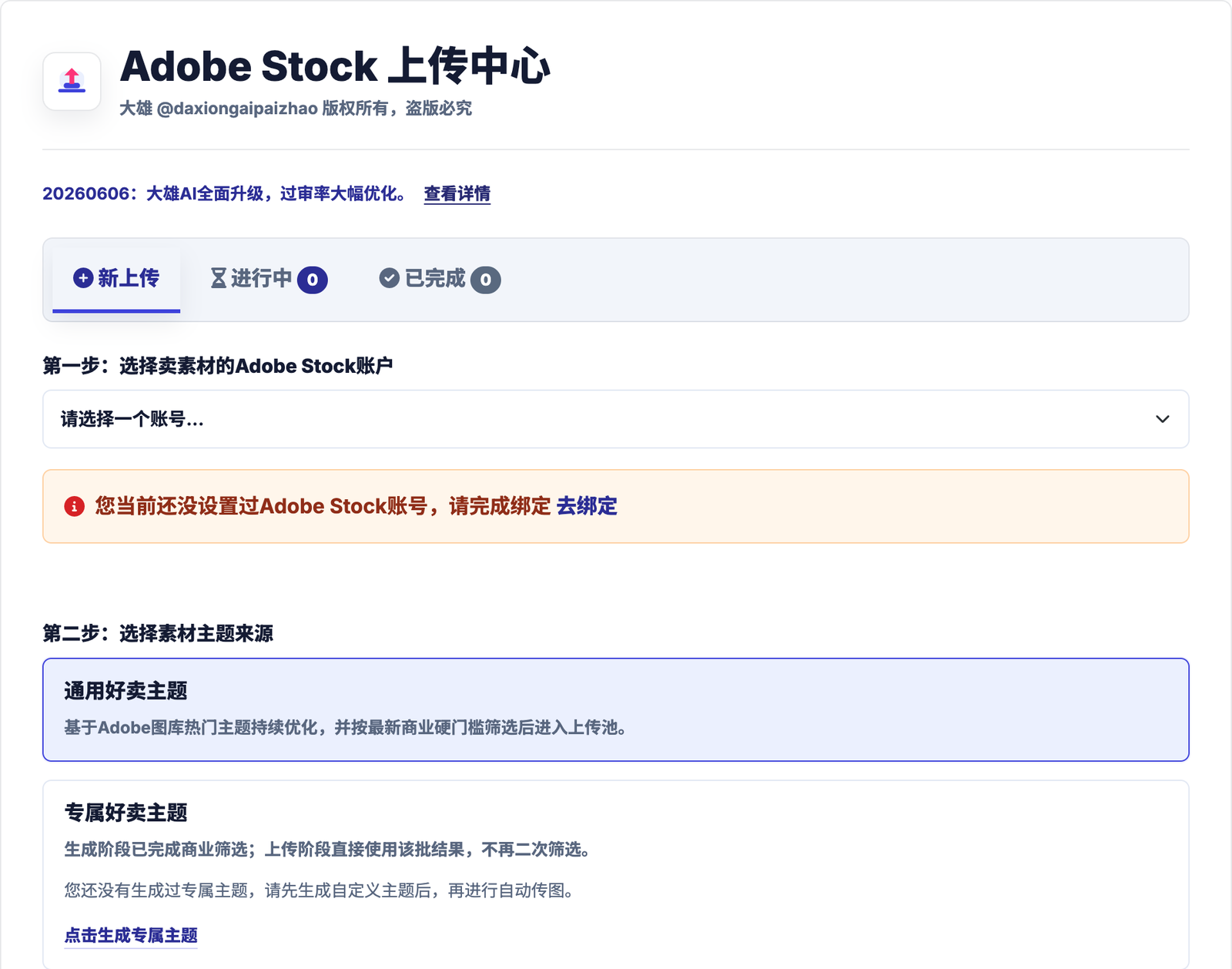Select the 专属好卖主题 option card
The image size is (1232, 969).
(x=616, y=874)
